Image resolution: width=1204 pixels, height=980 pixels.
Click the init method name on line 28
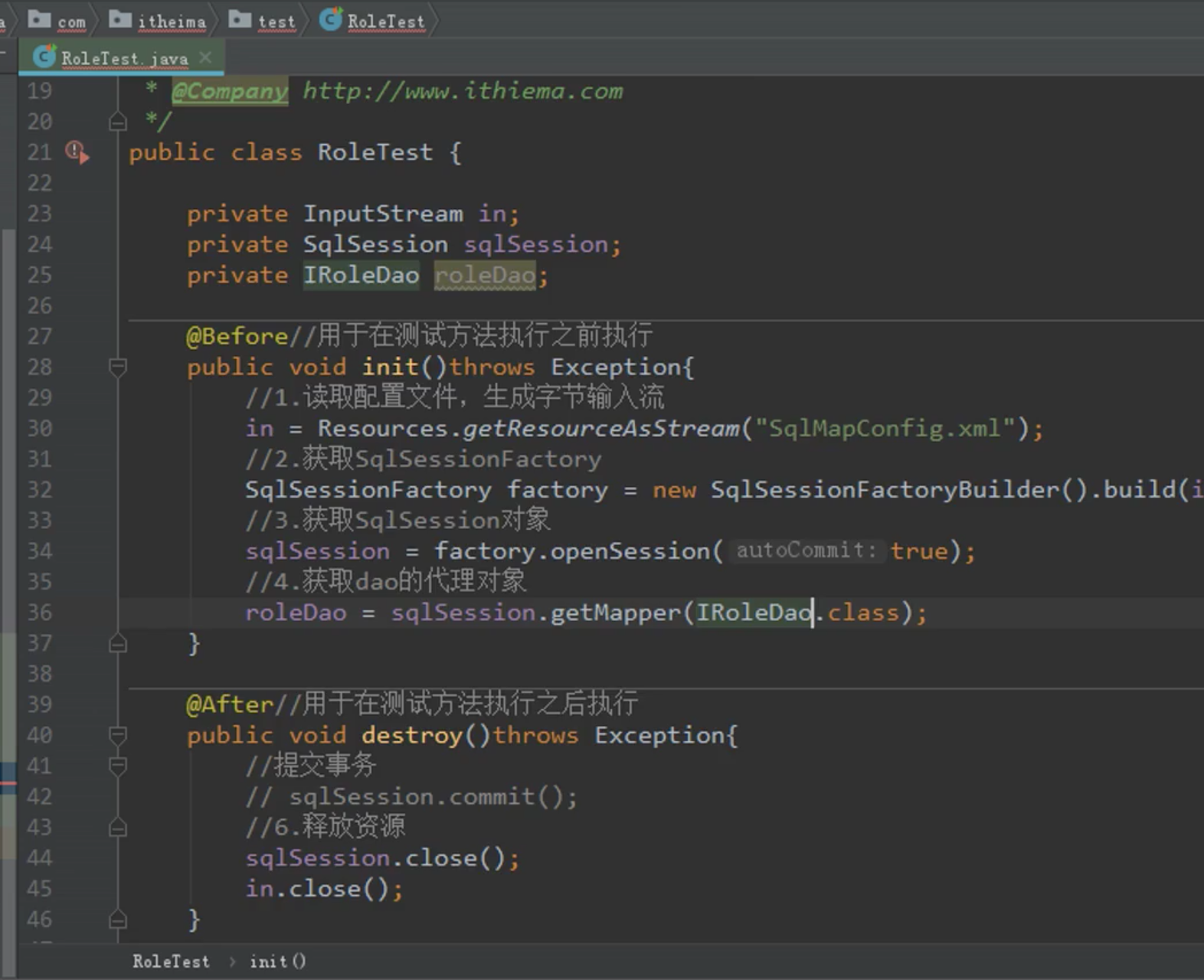coord(390,367)
